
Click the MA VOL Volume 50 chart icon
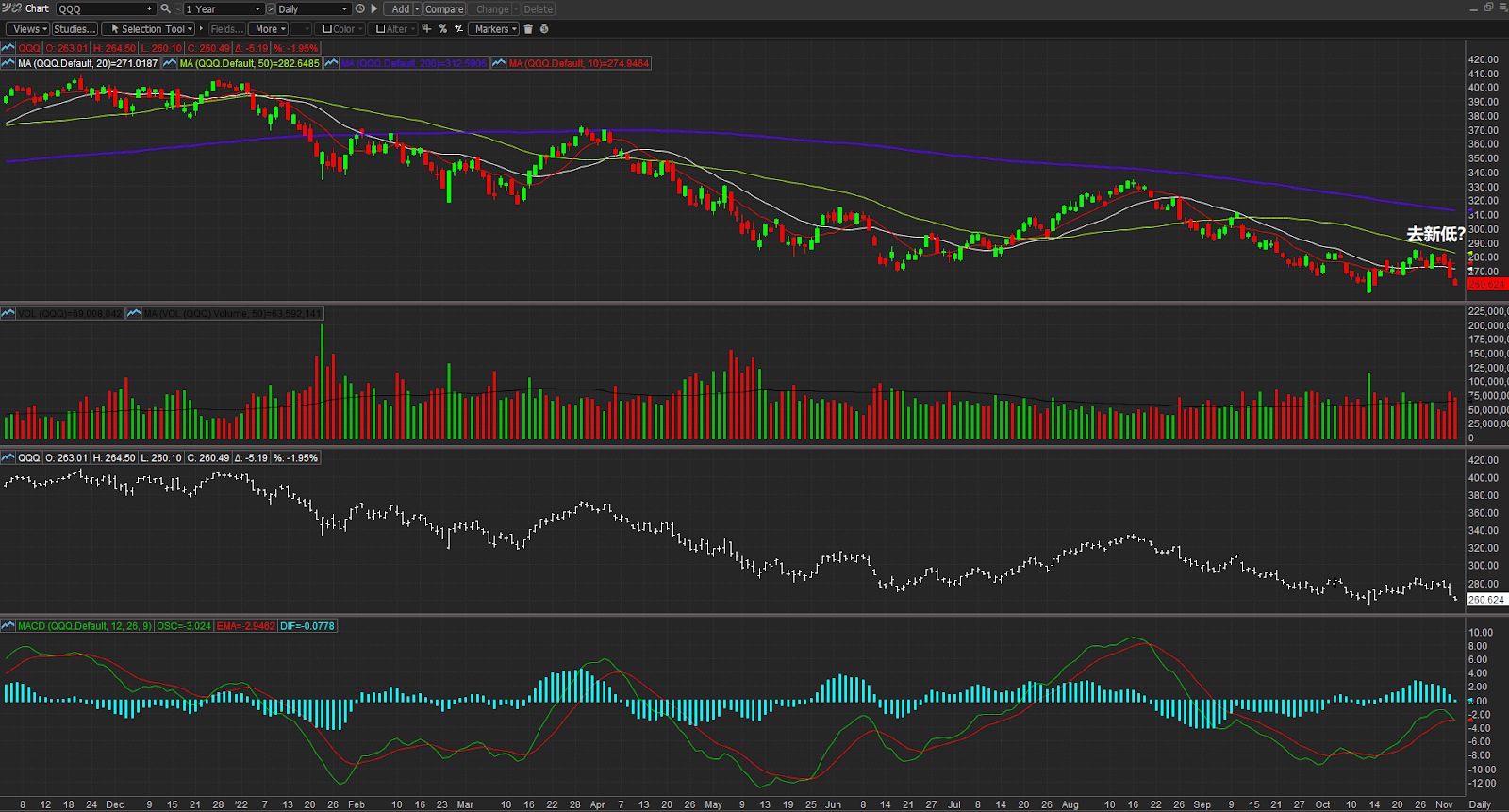point(134,313)
